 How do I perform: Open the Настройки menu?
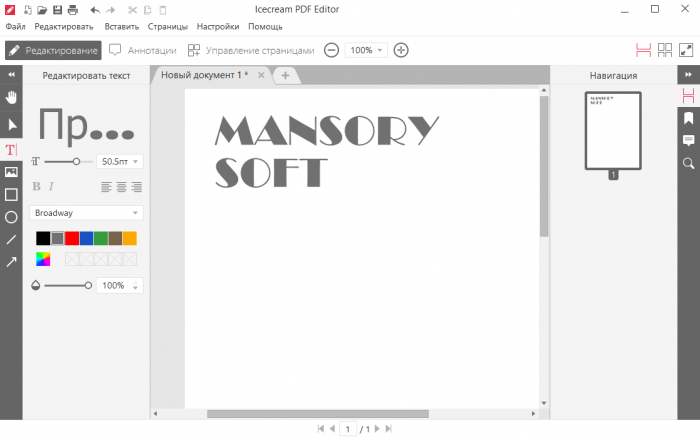(x=218, y=27)
